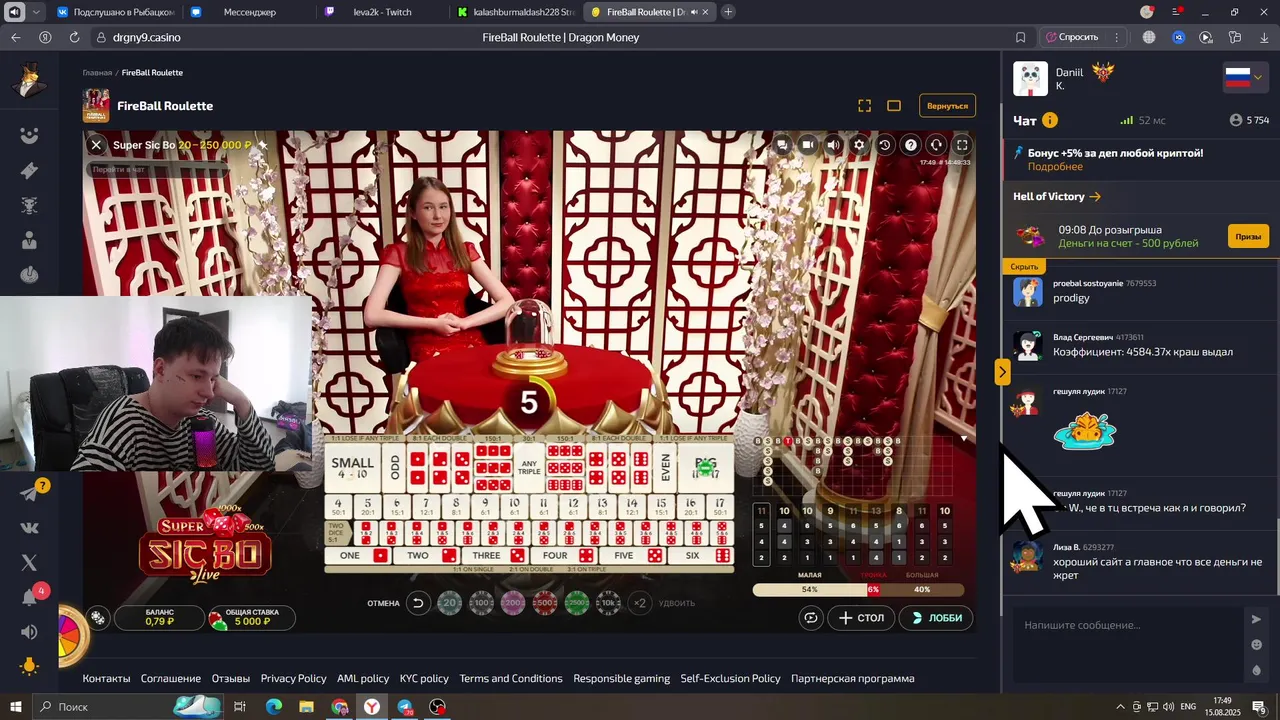This screenshot has height=720, width=1280.
Task: Bet on total 17 field
Action: click(x=719, y=506)
